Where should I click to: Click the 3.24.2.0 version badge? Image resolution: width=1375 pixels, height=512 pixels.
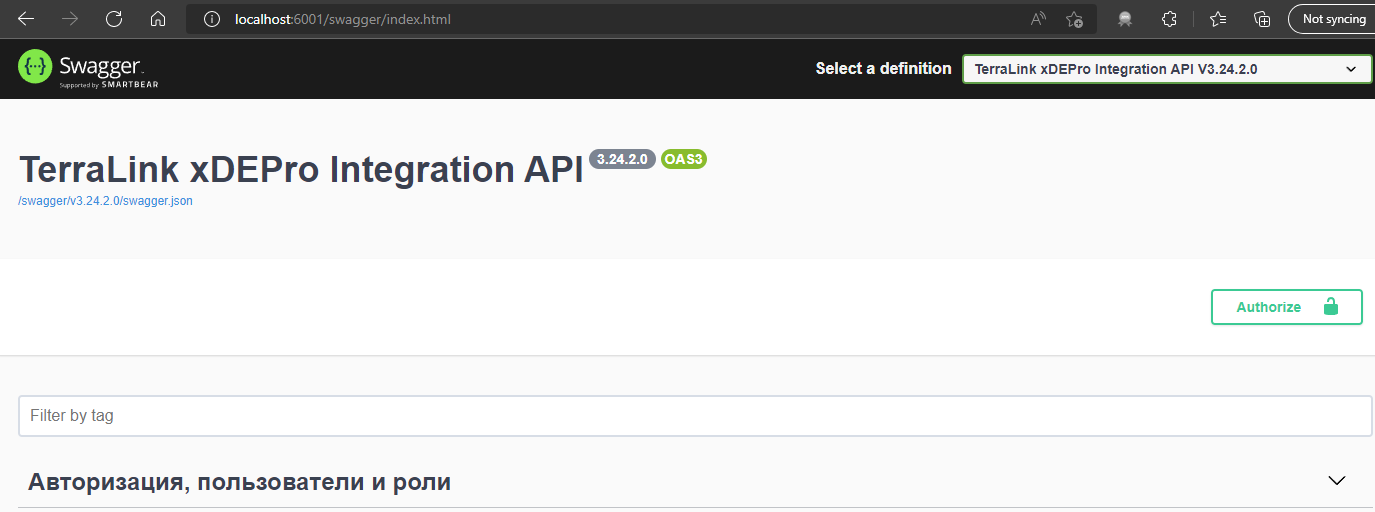tap(622, 159)
